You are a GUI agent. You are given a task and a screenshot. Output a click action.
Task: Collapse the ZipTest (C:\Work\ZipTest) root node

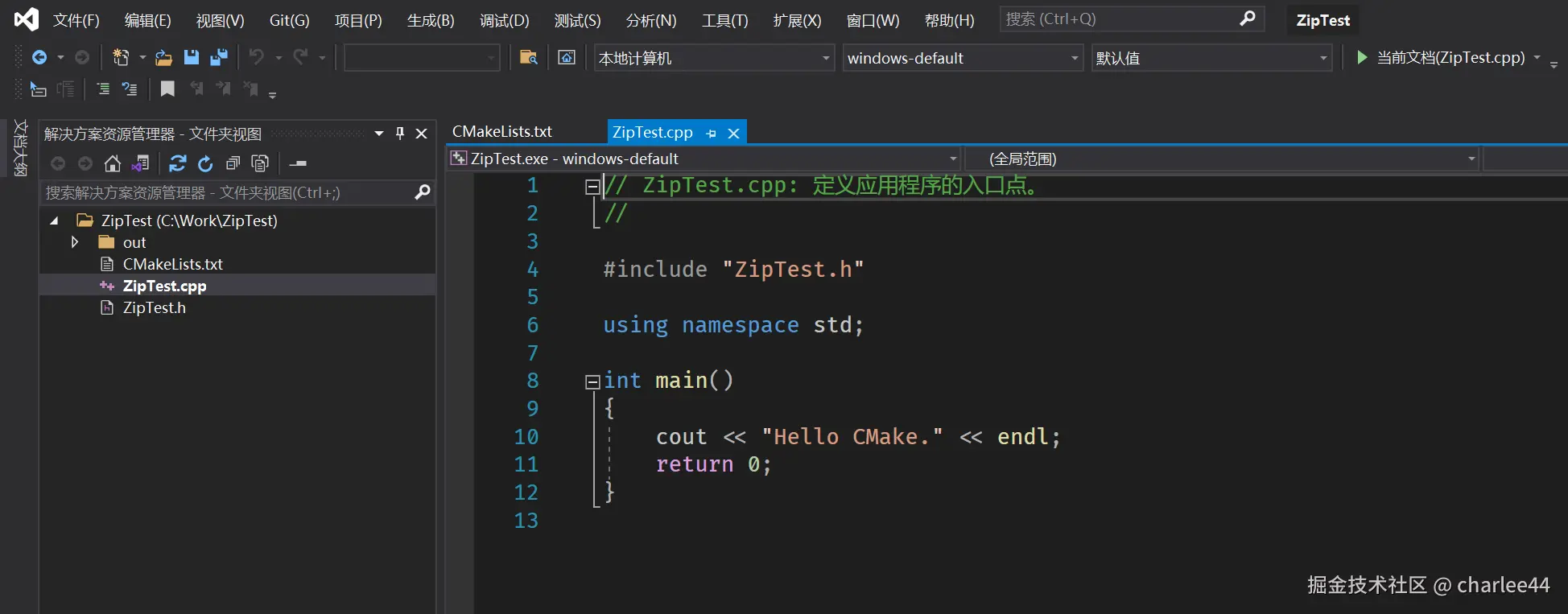pos(54,220)
